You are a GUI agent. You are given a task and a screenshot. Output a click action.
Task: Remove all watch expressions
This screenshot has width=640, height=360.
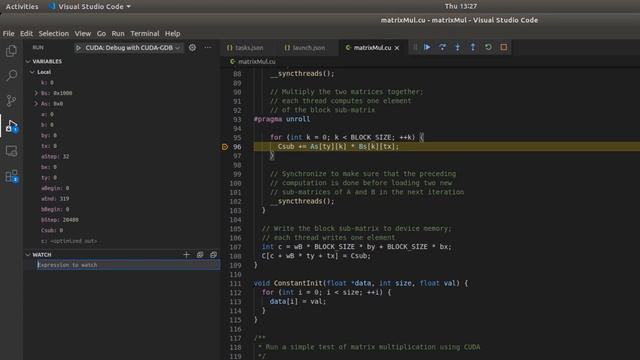(213, 255)
